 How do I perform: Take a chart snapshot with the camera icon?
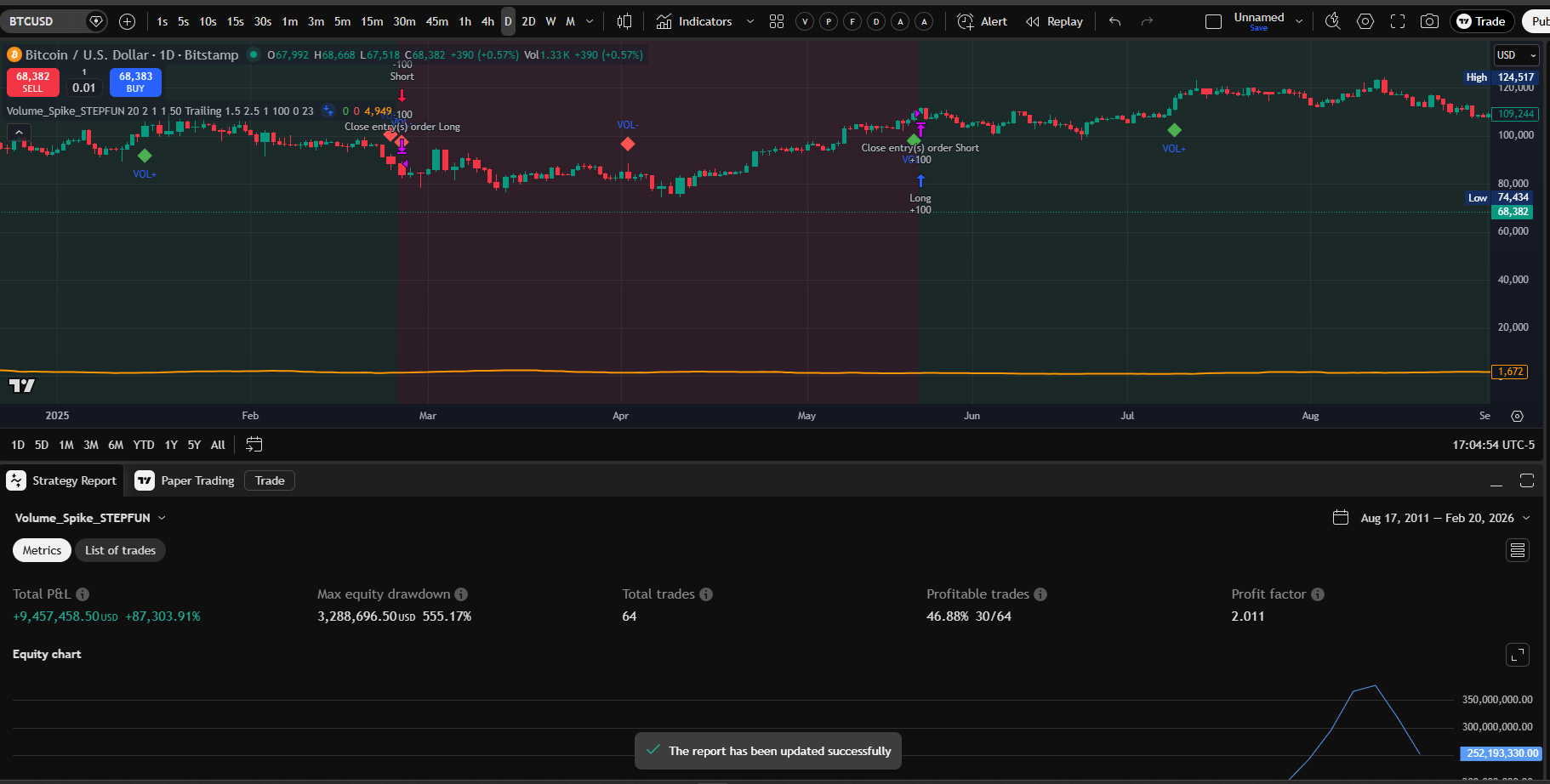(1430, 21)
